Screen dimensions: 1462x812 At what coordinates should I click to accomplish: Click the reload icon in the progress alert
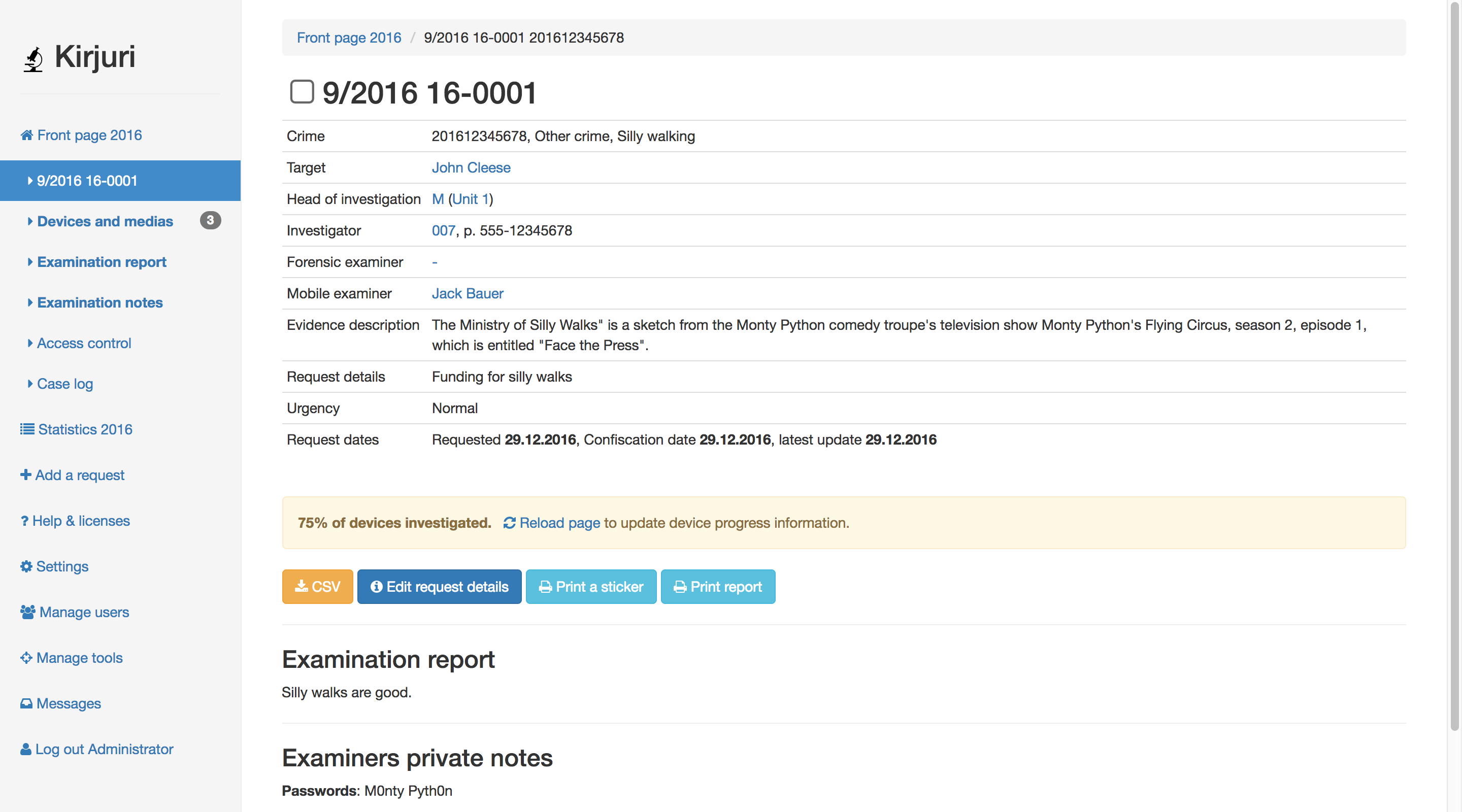[509, 523]
